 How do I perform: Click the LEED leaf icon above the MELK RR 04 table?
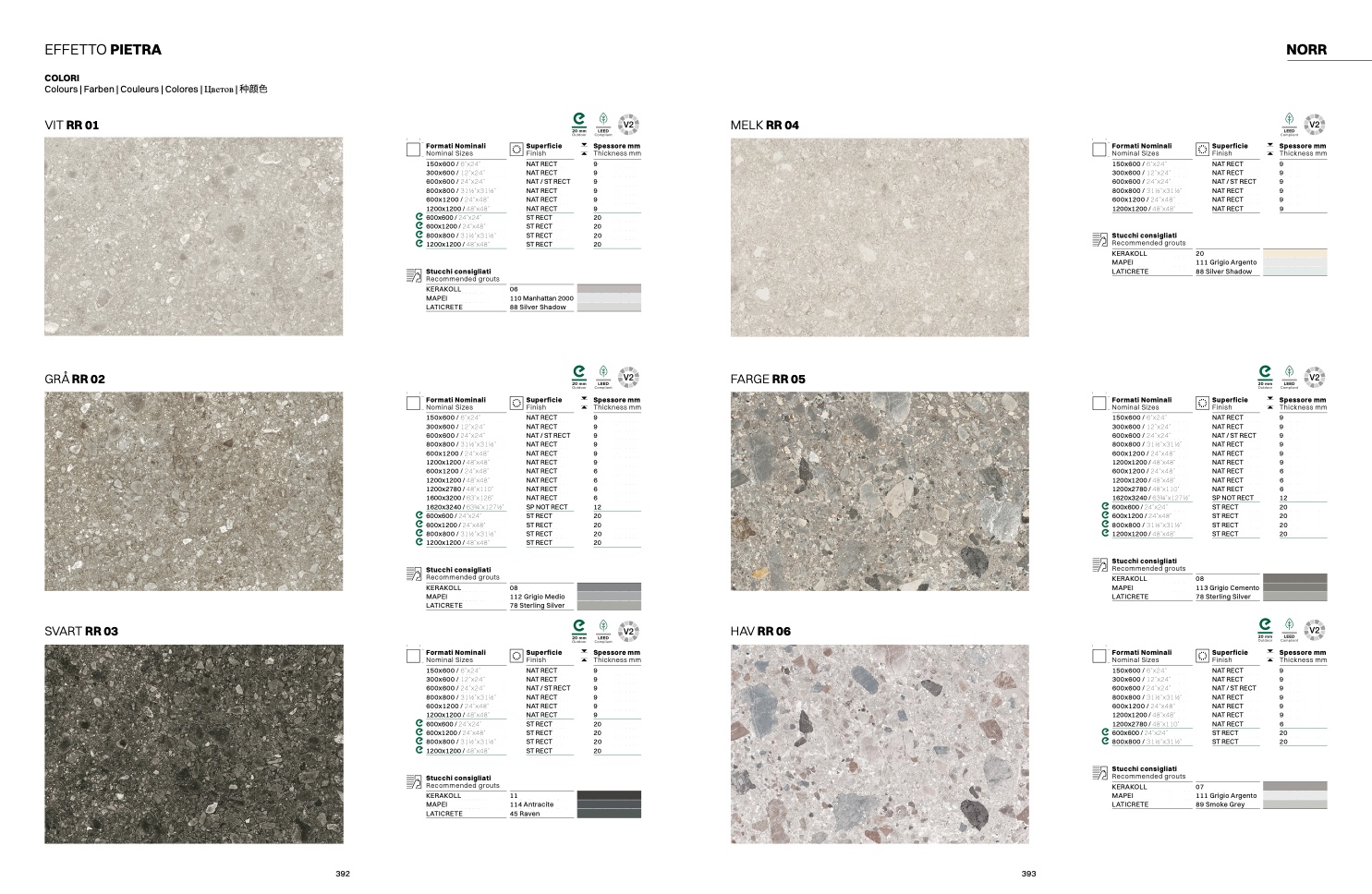[1289, 122]
